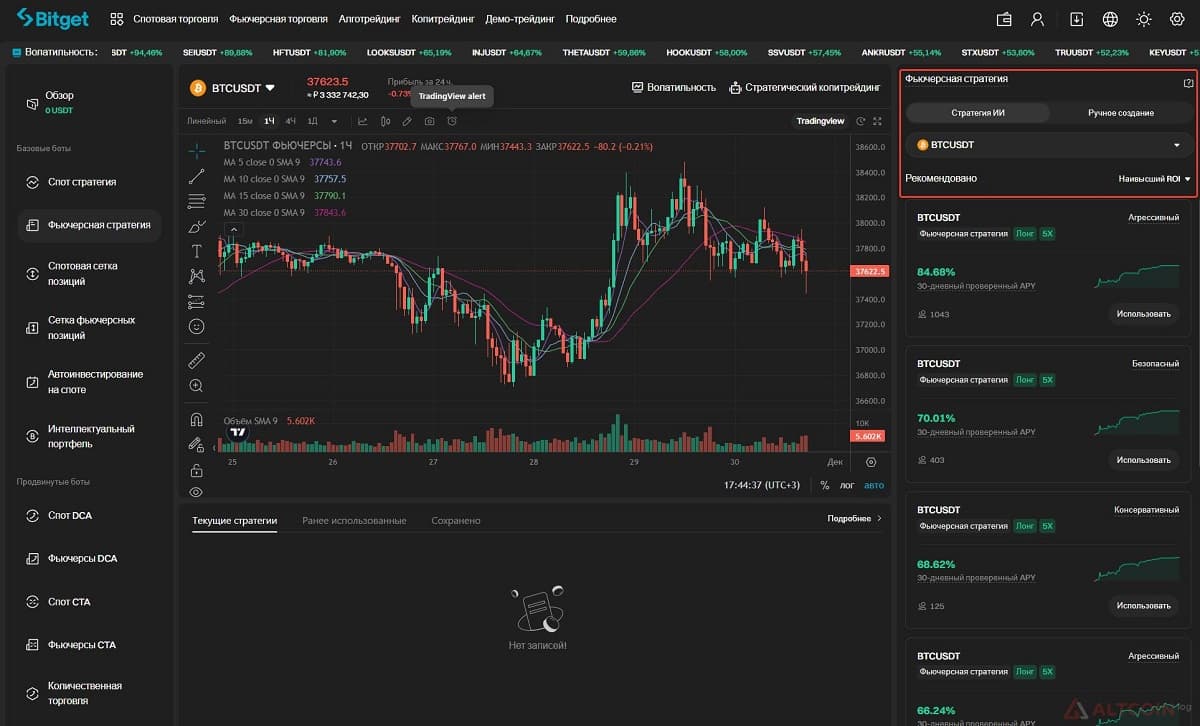
Task: Open the apps grid icon next to logo
Action: click(117, 19)
